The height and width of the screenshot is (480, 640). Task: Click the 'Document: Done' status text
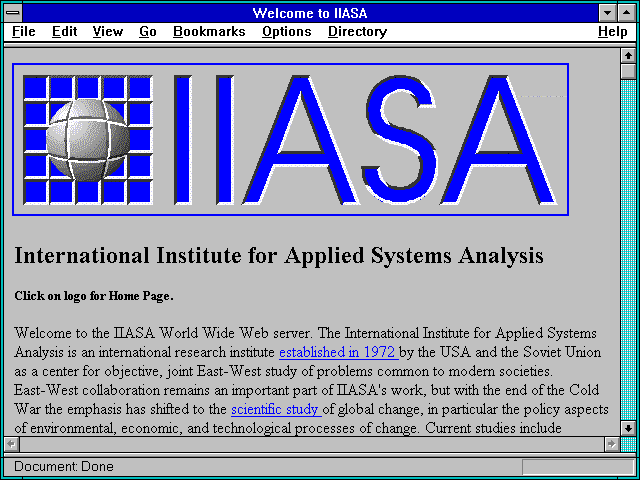[64, 466]
